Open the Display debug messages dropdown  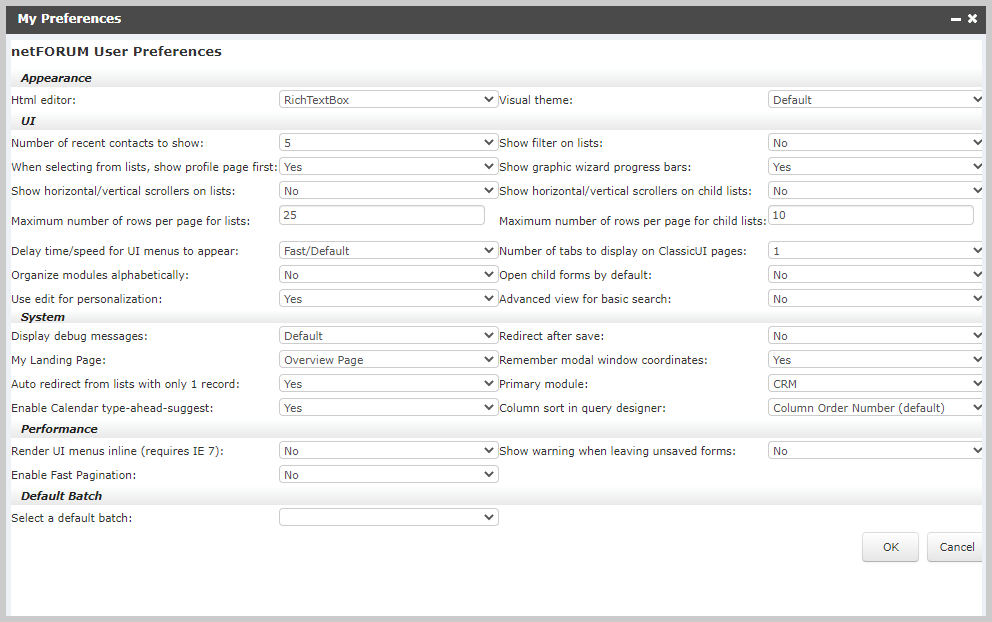tap(388, 335)
